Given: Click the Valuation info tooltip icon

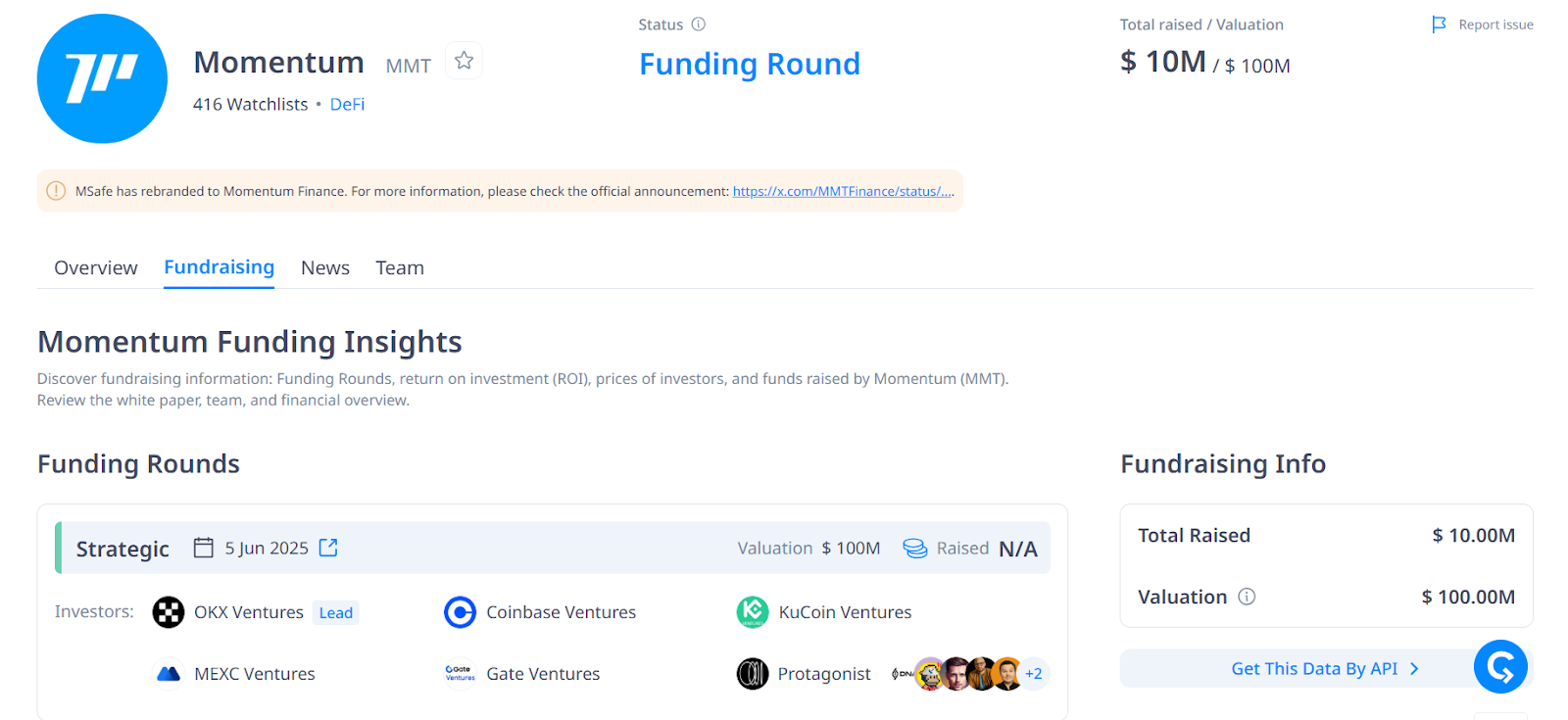Looking at the screenshot, I should point(1247,597).
